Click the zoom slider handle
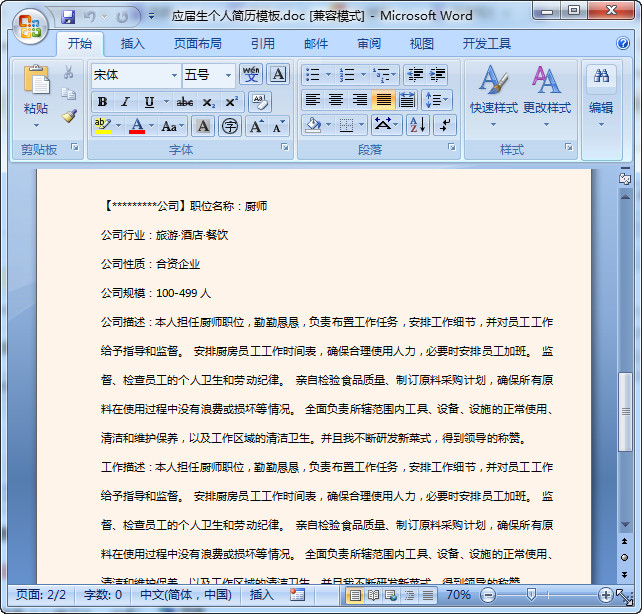The image size is (642, 614). (x=531, y=594)
